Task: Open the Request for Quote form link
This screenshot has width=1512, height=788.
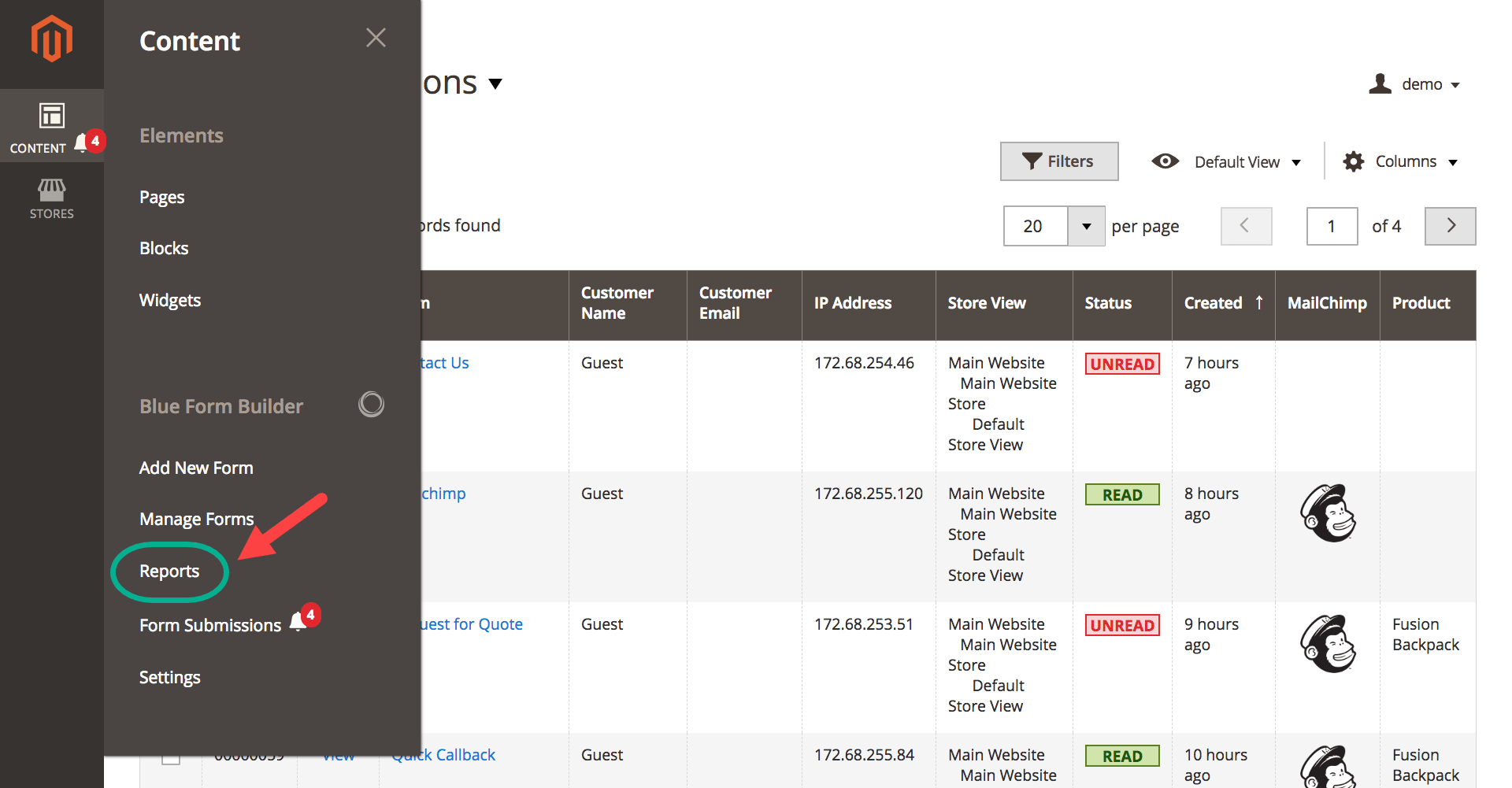Action: 472,624
